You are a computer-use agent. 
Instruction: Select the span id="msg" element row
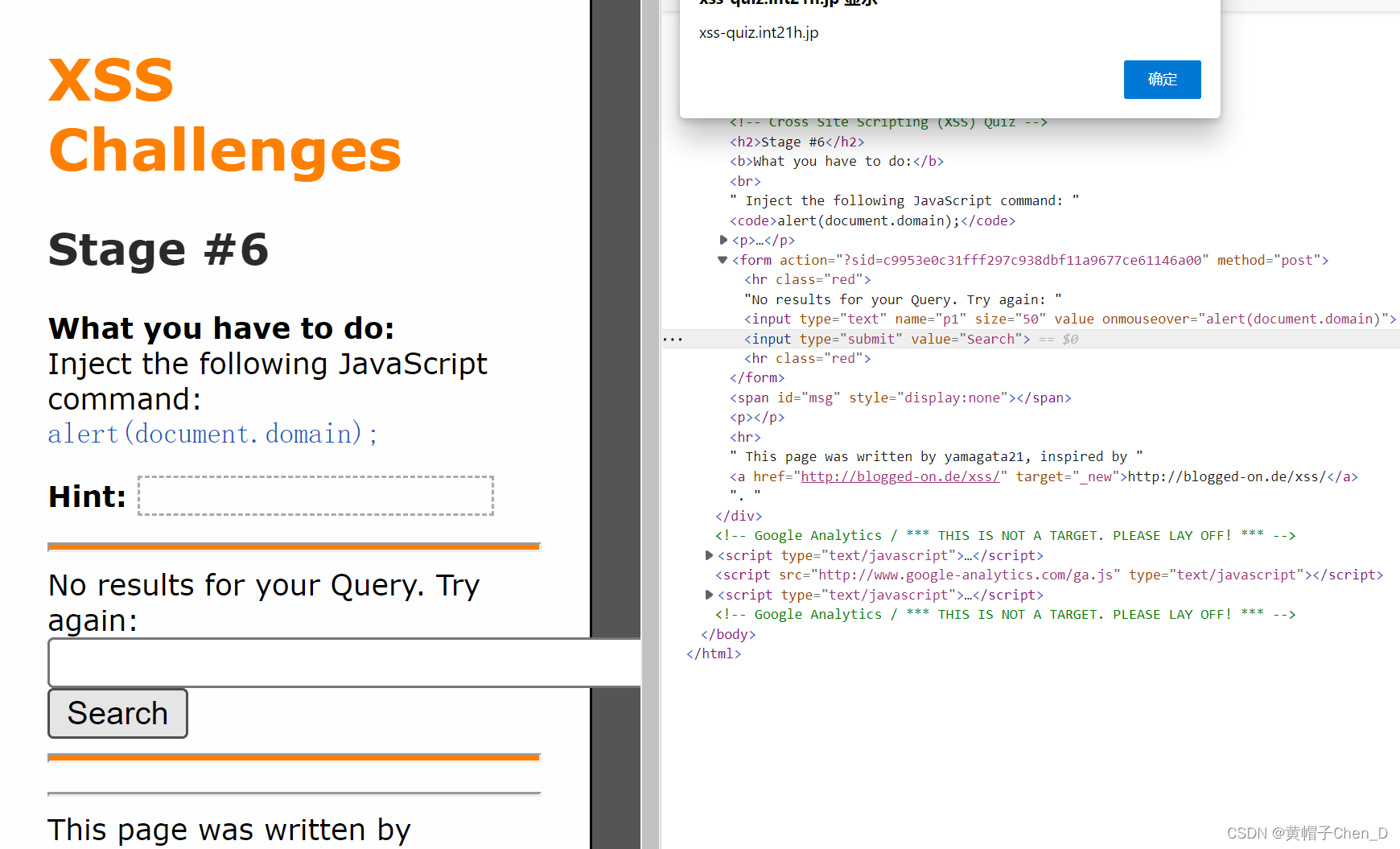[x=900, y=398]
